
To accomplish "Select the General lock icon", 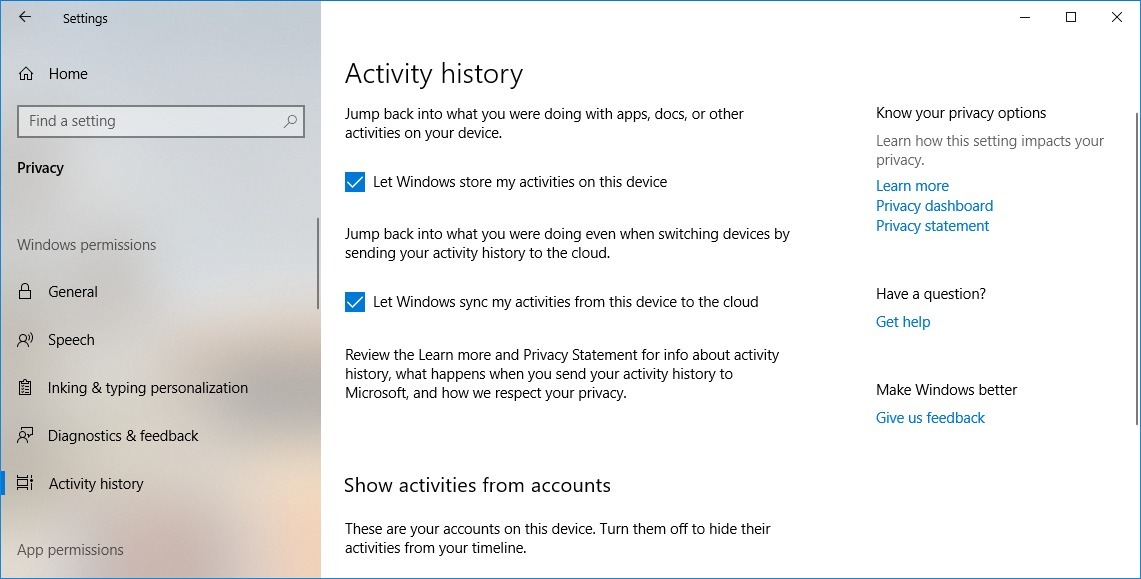I will coord(25,292).
